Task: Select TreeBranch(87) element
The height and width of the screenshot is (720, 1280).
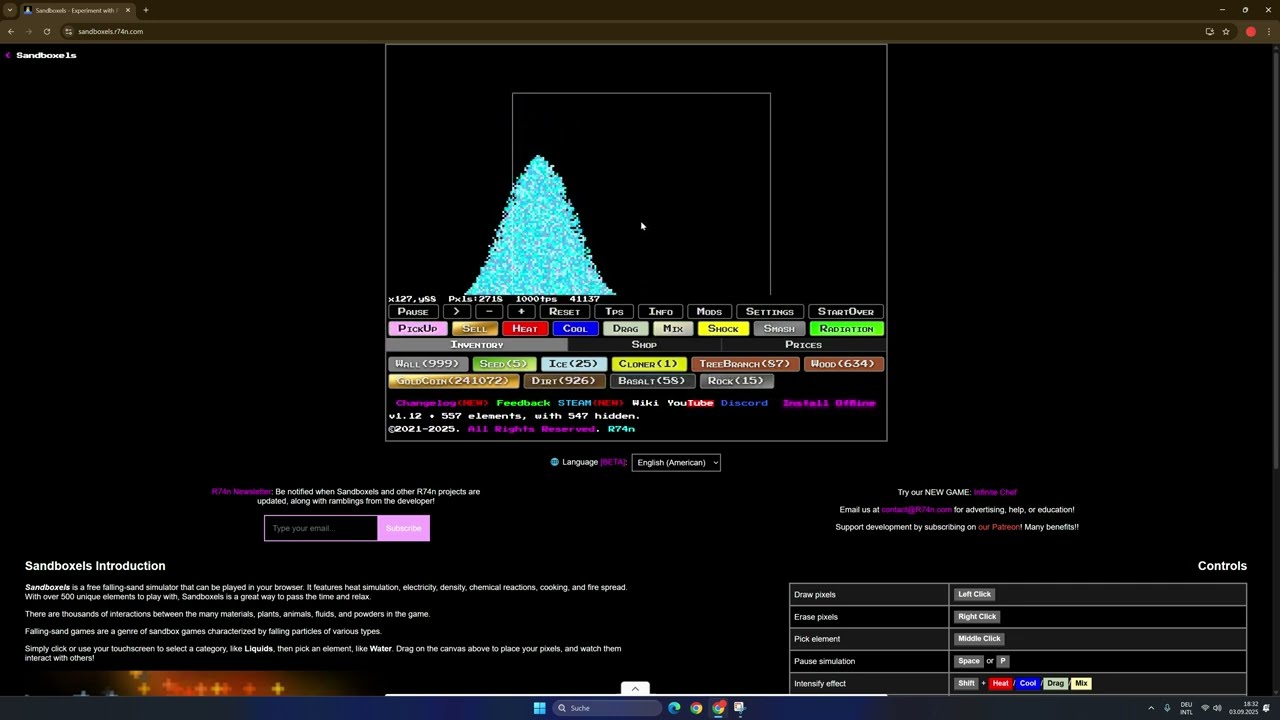Action: [x=744, y=364]
